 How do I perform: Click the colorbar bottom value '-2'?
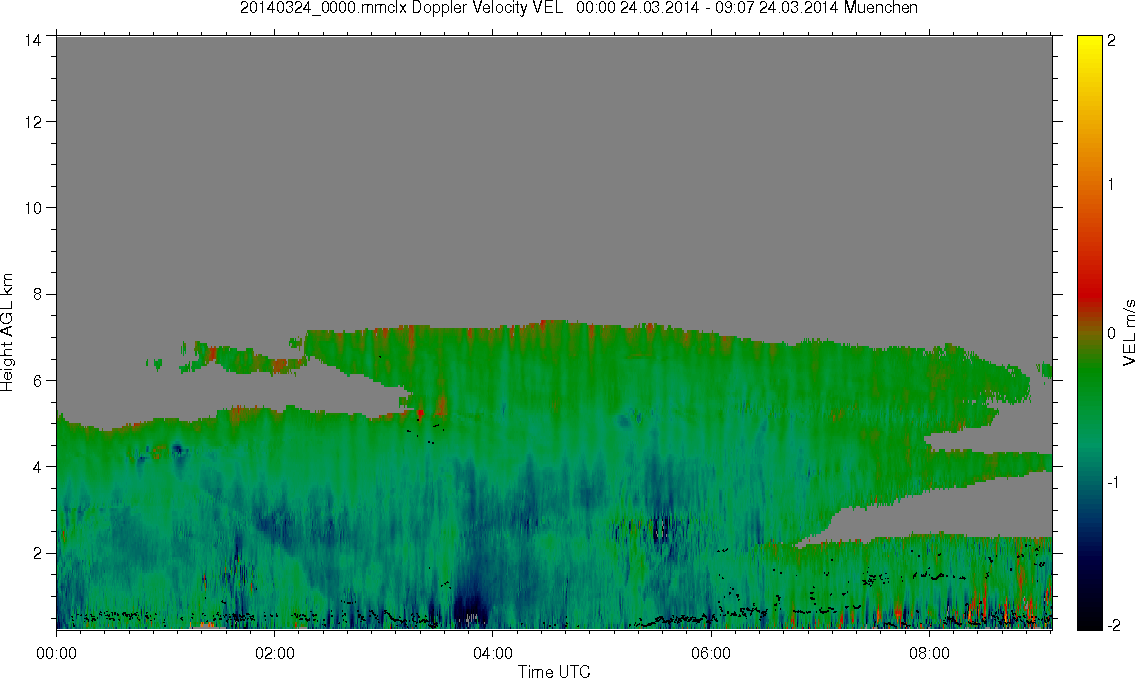(x=1113, y=625)
